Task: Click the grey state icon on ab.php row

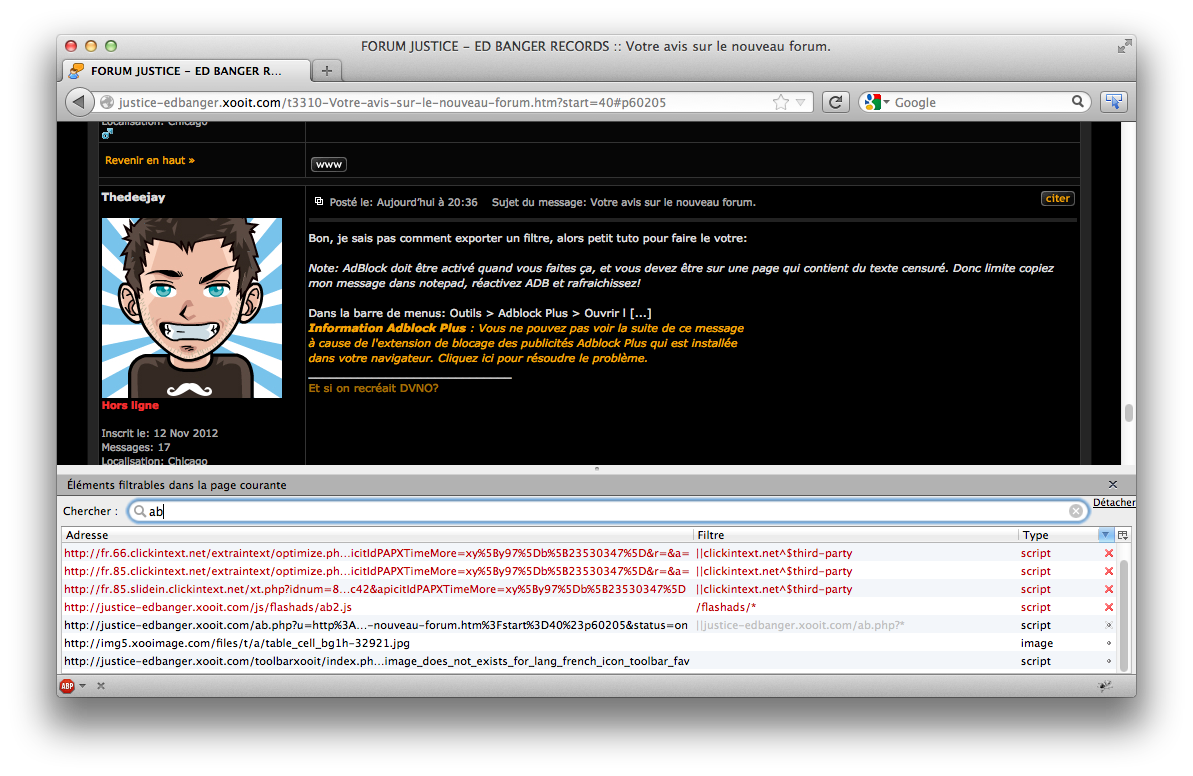Action: point(1109,625)
